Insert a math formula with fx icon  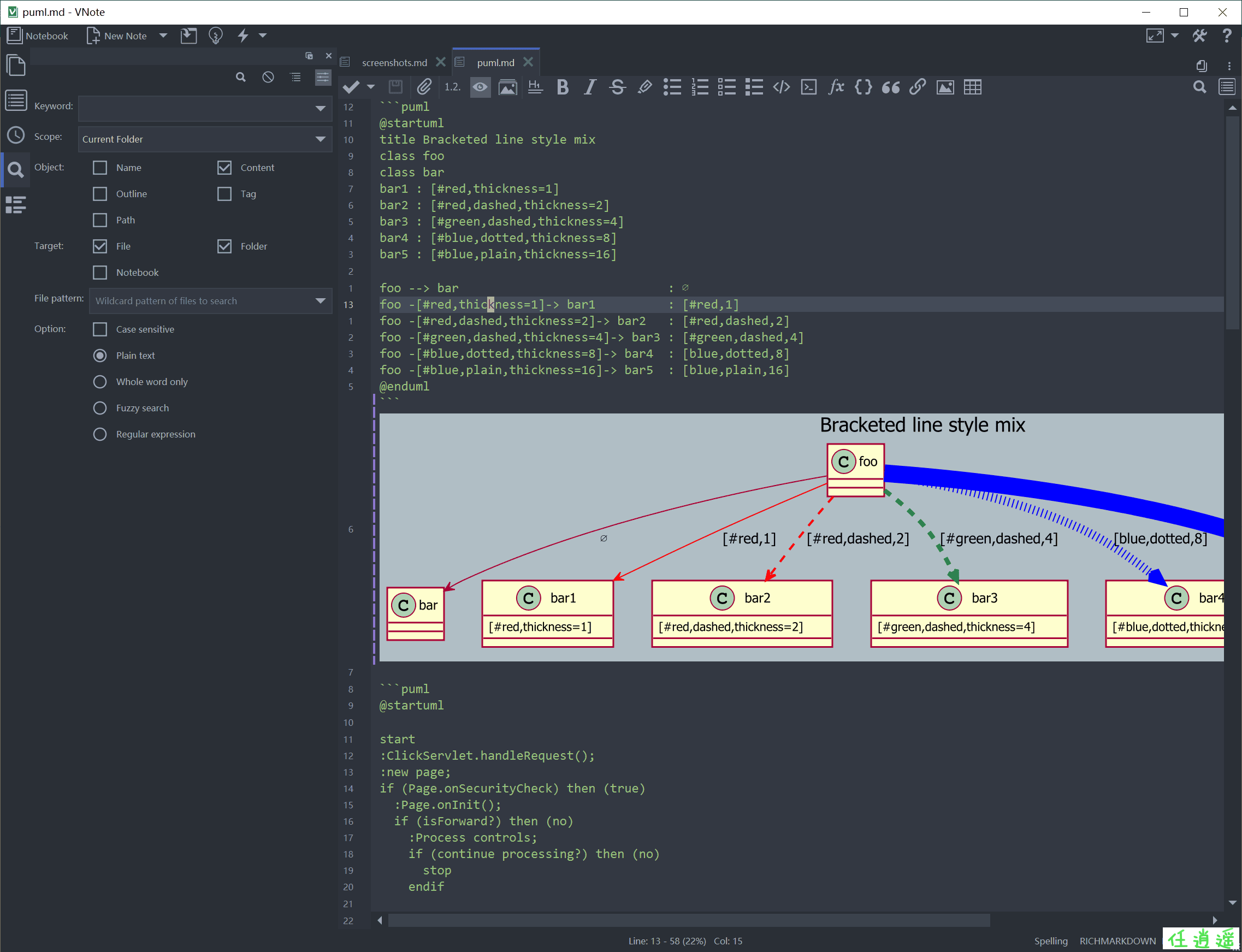click(836, 87)
